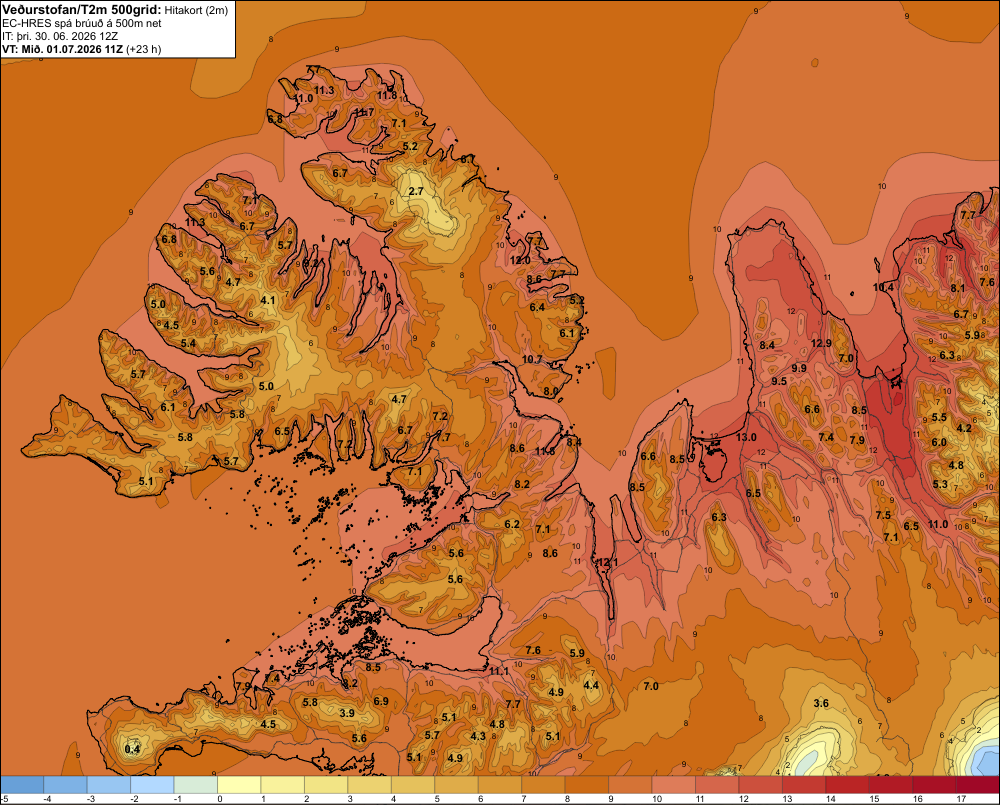Click the 0.4 temperature label on the glacier

point(132,749)
